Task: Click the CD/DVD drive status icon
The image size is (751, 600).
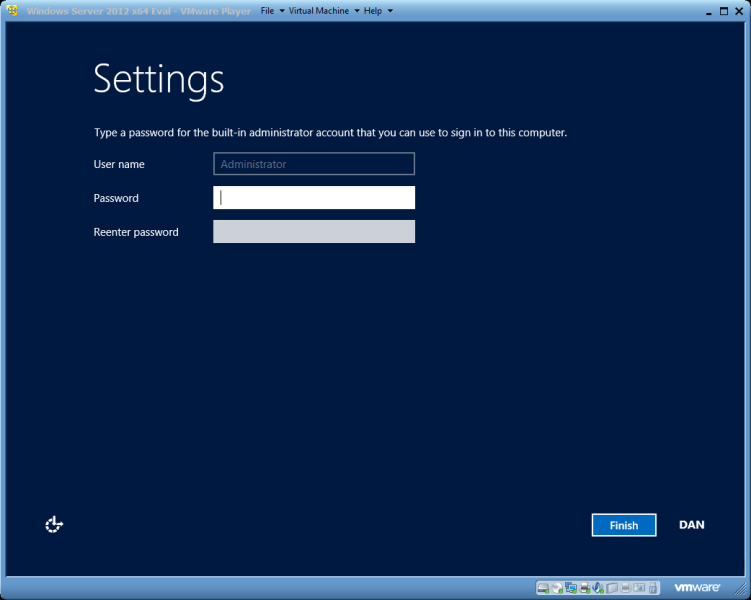Action: point(557,588)
